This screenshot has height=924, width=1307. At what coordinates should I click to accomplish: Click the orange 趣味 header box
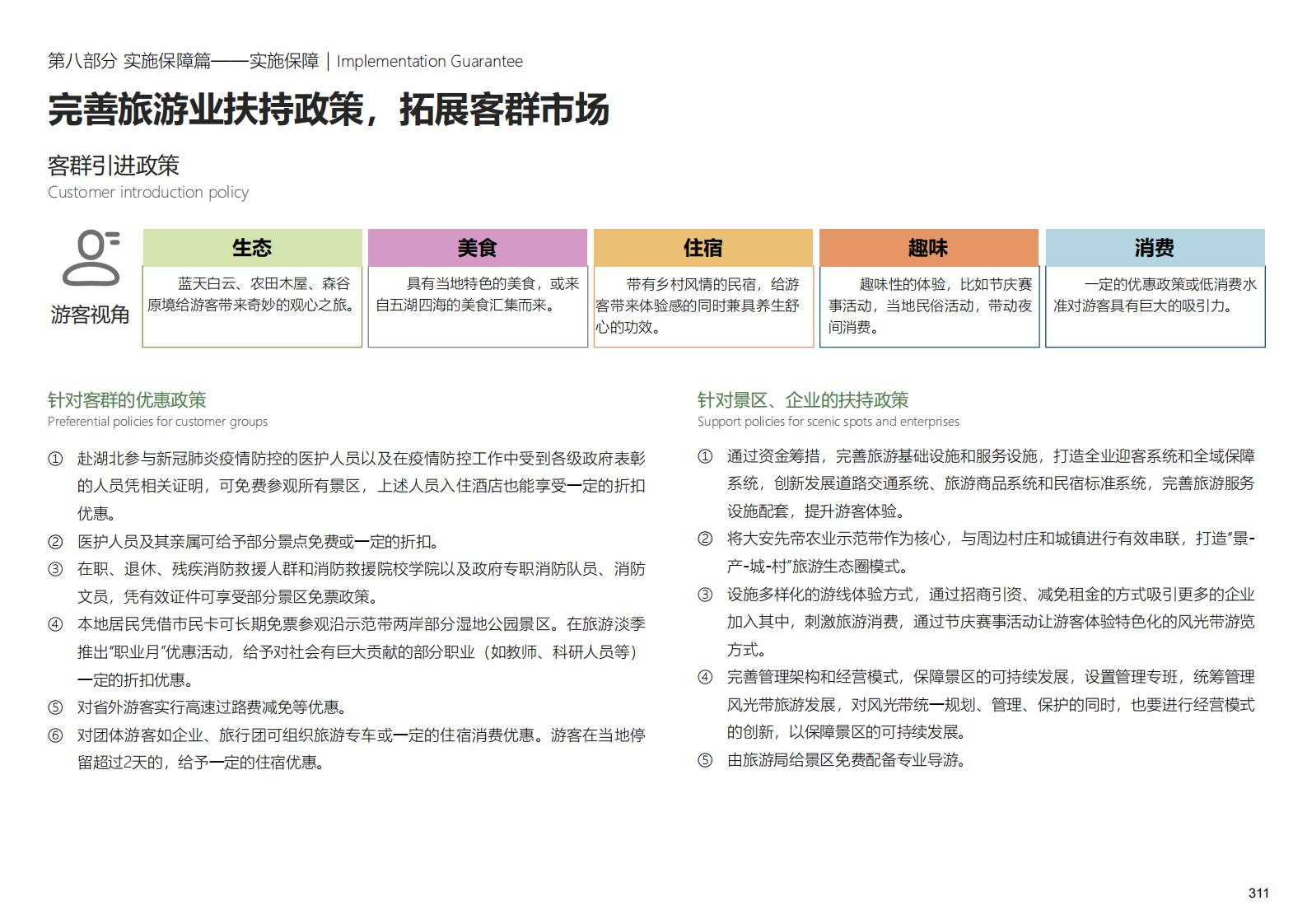point(929,247)
